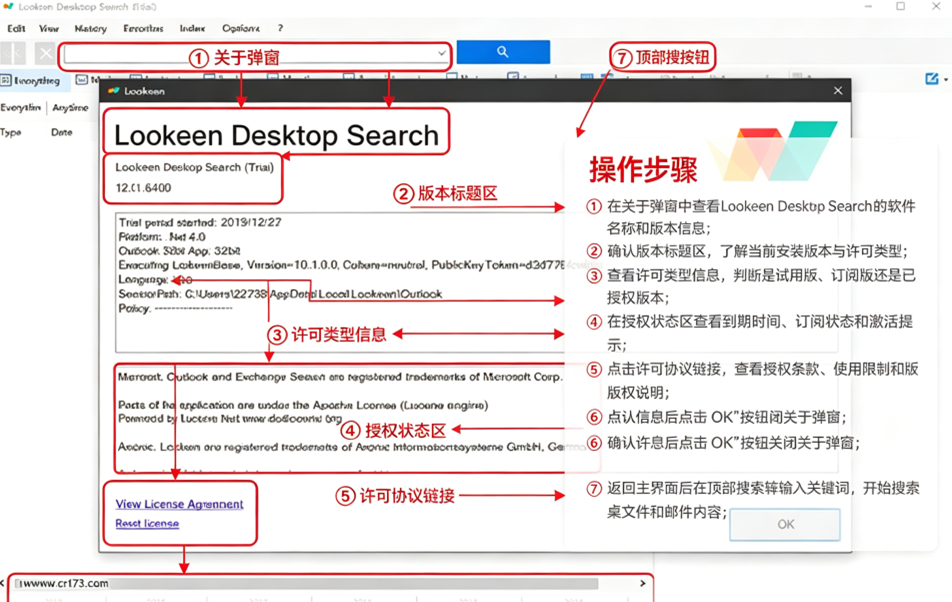Click the back navigation arrows in the toolbar

(13, 54)
